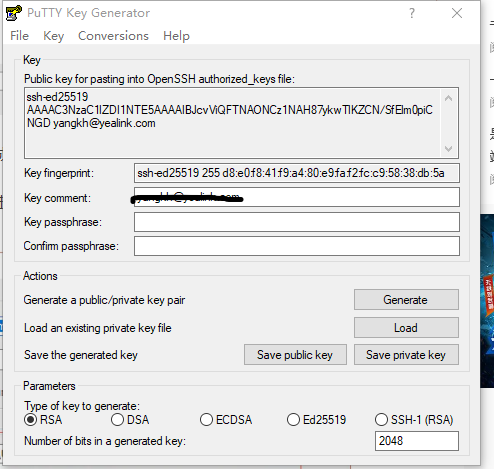
Task: Click the PuTTY Key Generator title bar icon
Action: pos(14,13)
